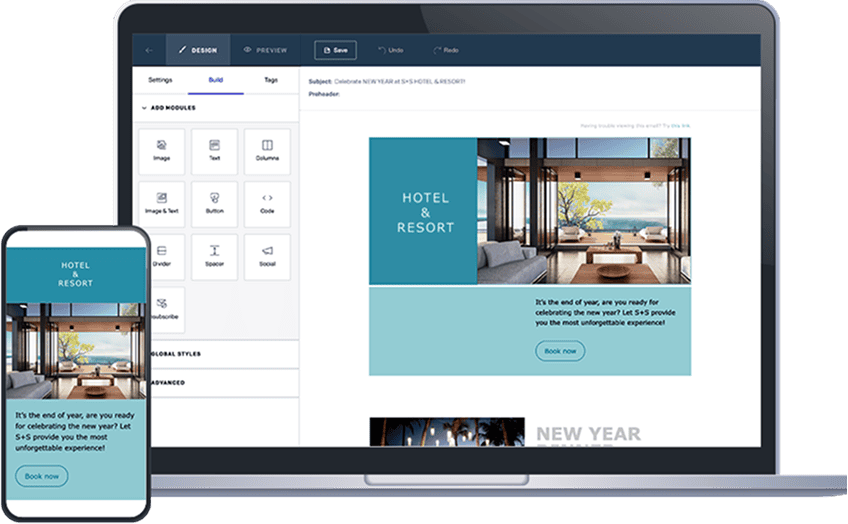
Task: Insert the Code module
Action: click(267, 204)
